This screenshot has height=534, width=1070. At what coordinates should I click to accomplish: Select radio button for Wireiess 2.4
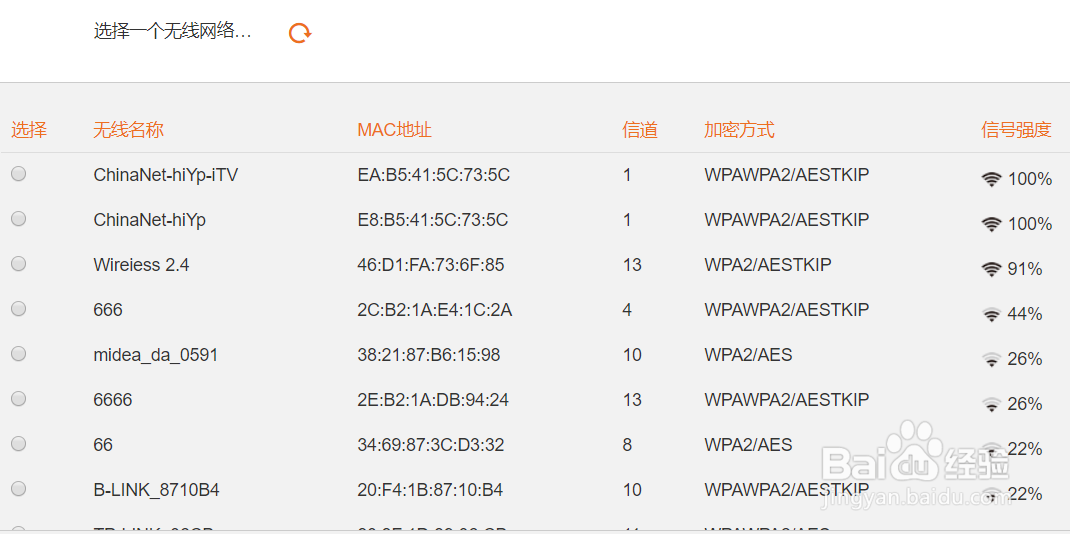click(19, 264)
